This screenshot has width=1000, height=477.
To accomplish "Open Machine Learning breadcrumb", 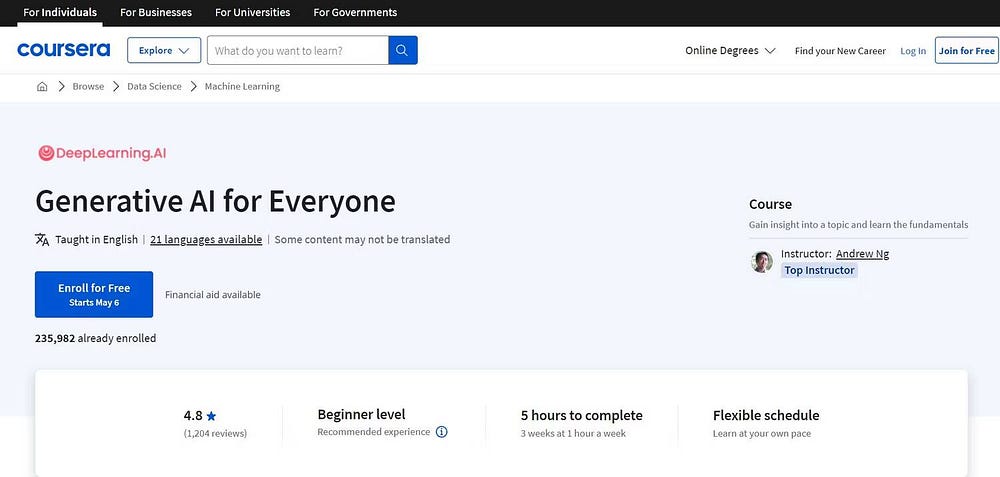I will (x=242, y=87).
